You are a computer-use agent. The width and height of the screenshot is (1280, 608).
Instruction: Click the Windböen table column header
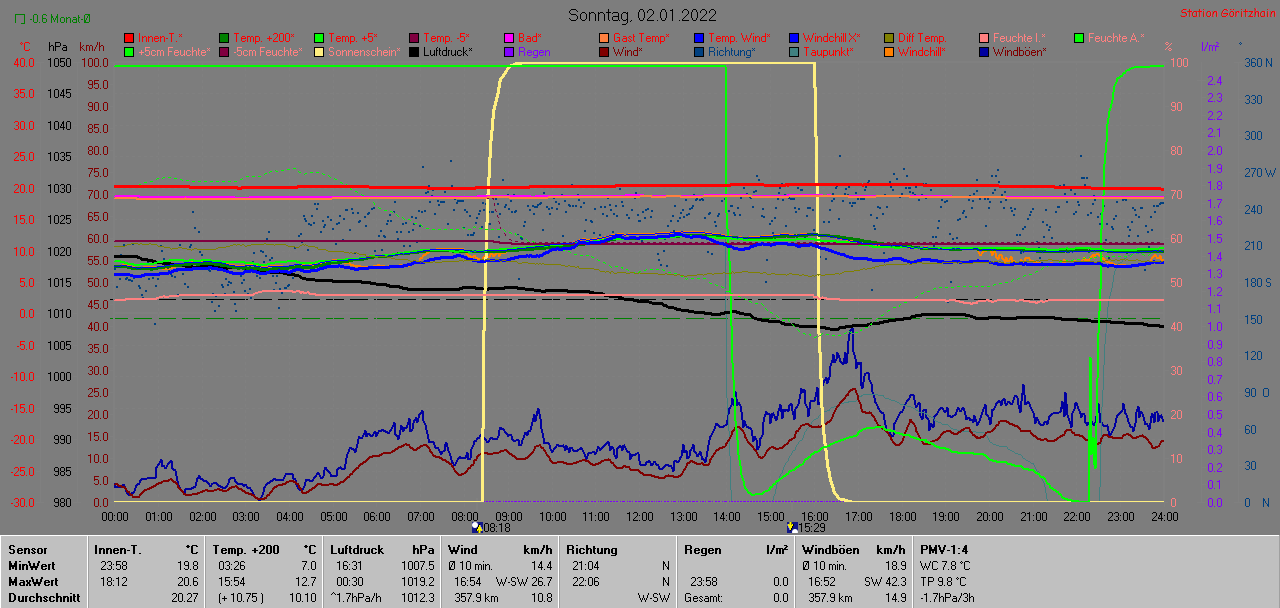pos(829,550)
